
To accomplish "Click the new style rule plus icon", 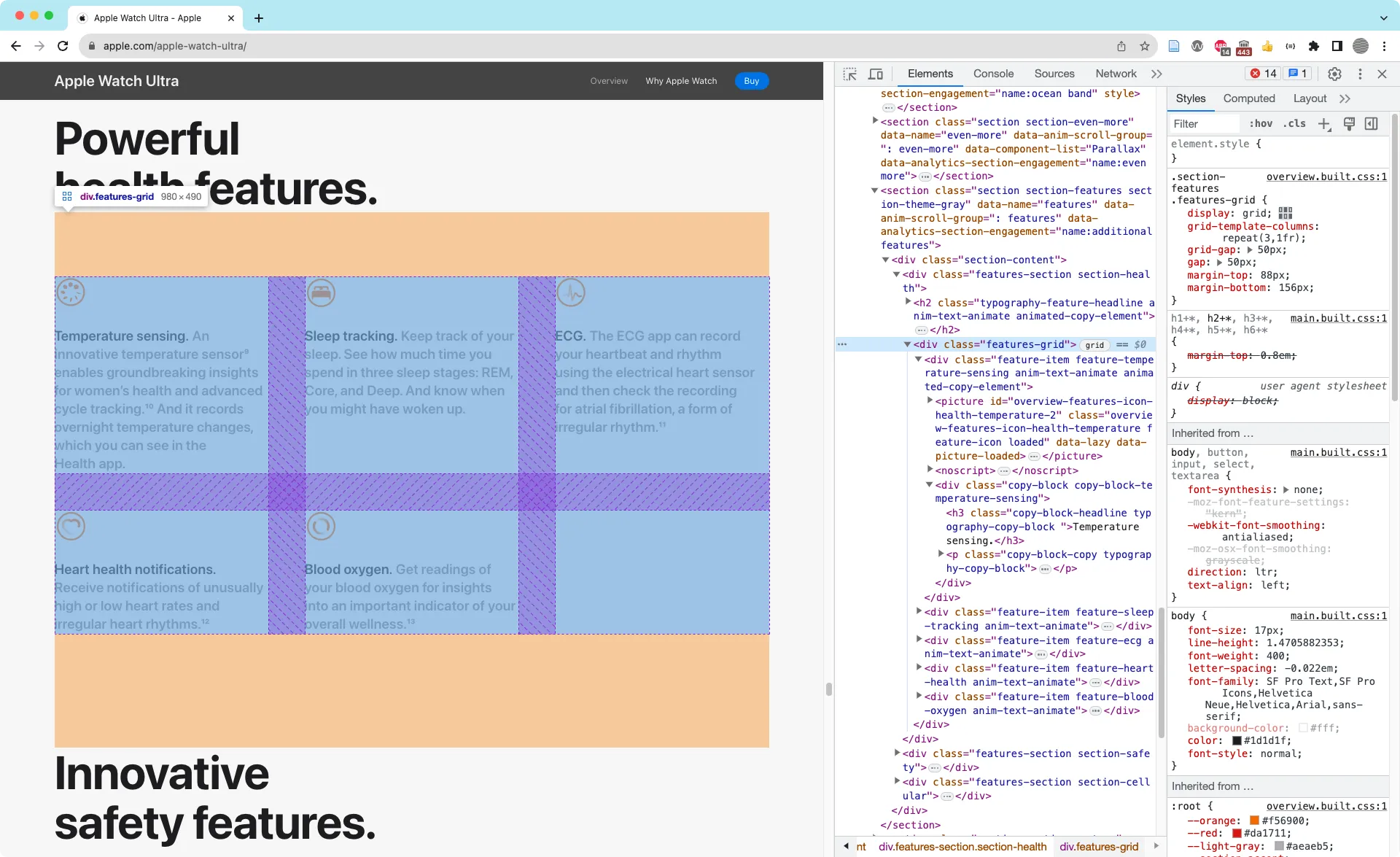I will pos(1324,123).
